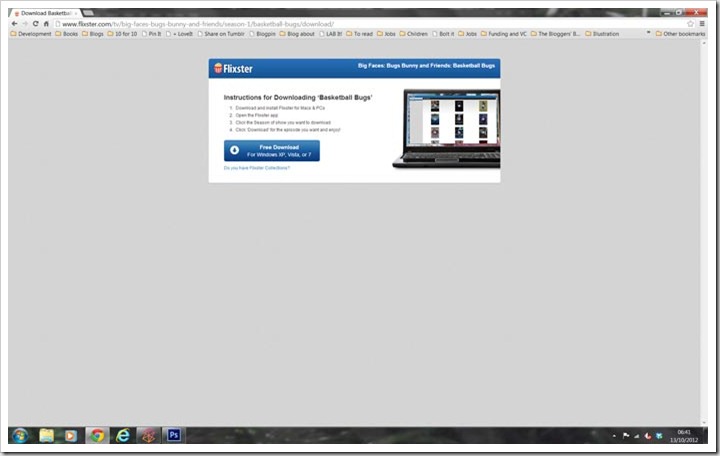Open the Blogs bookmarks folder
720x456 pixels.
pyautogui.click(x=93, y=34)
